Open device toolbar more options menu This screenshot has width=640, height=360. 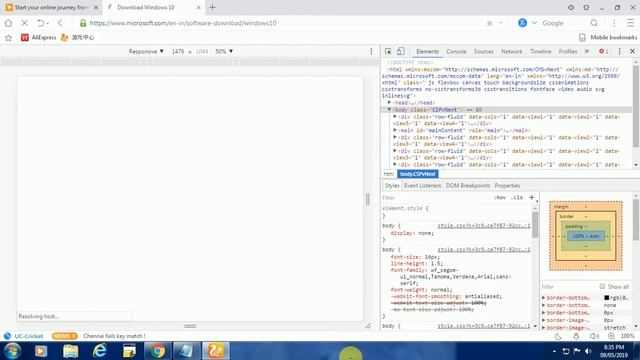click(x=371, y=51)
